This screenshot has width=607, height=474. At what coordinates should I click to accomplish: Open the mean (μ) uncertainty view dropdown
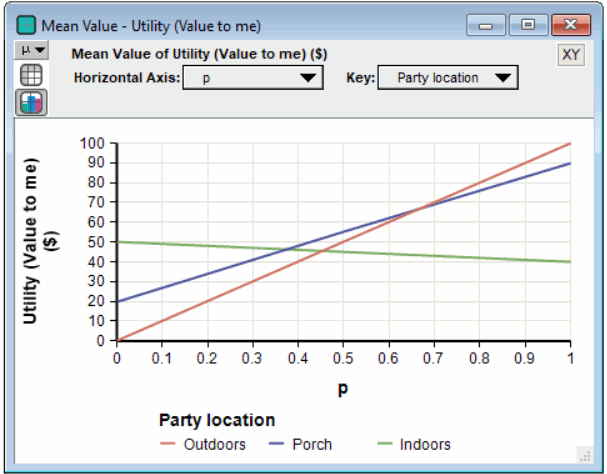point(31,50)
